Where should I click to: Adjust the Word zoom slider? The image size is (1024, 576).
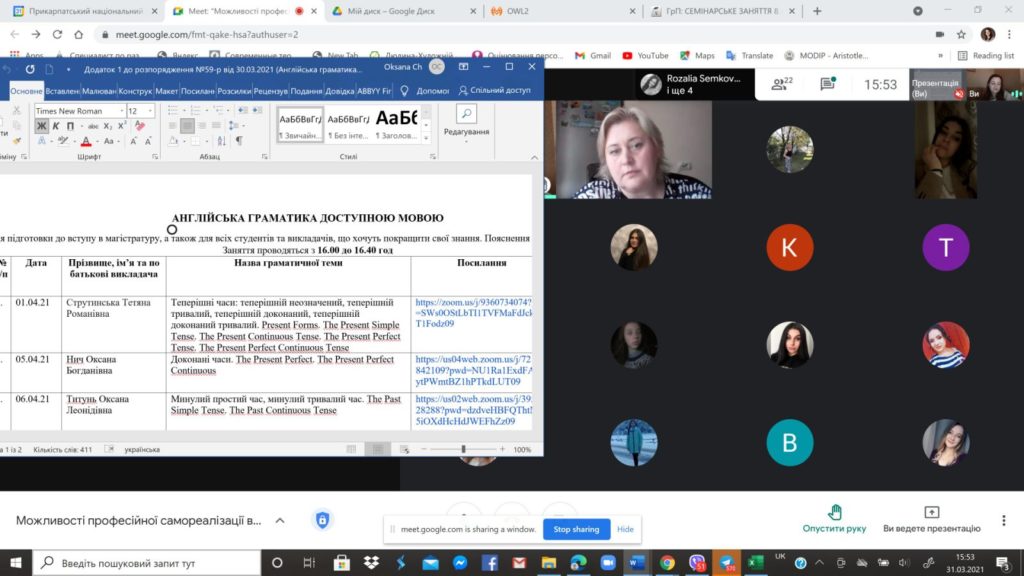[x=463, y=449]
